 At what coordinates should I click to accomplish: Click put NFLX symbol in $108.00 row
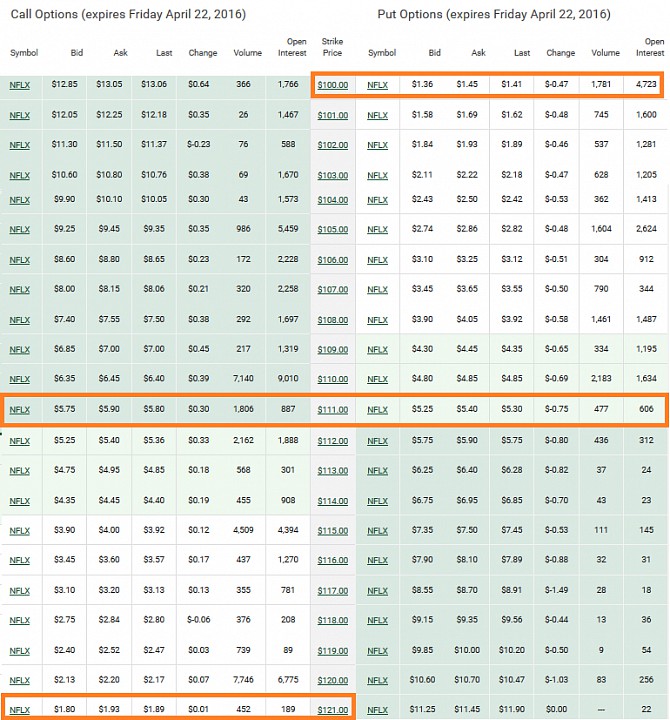377,320
